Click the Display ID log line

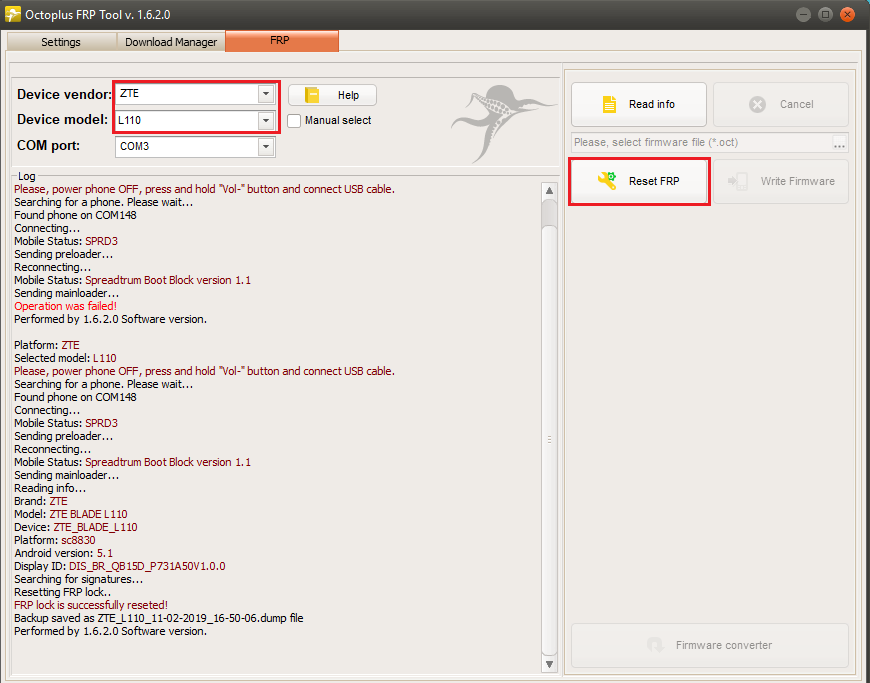pos(120,566)
